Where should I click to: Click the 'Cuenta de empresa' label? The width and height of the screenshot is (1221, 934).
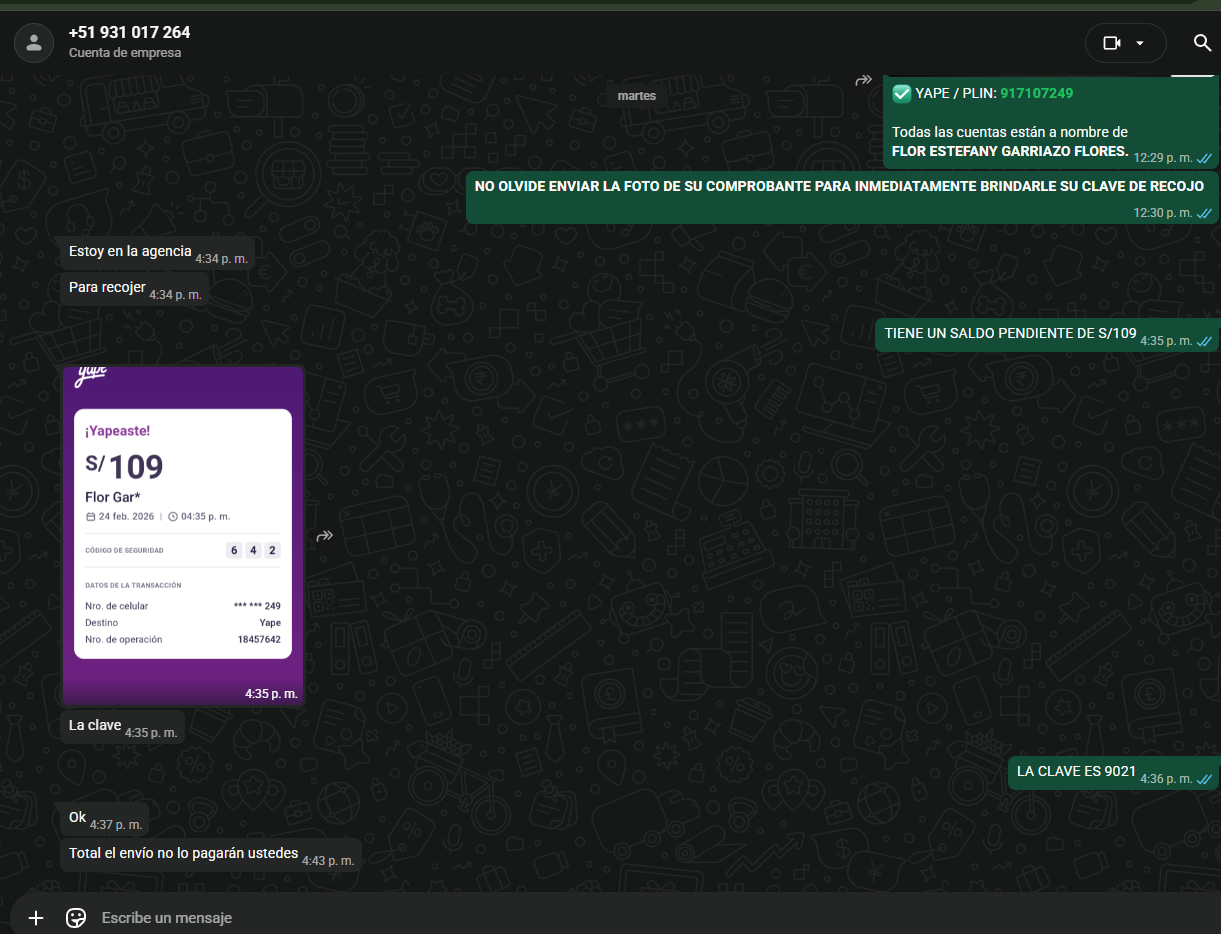125,53
